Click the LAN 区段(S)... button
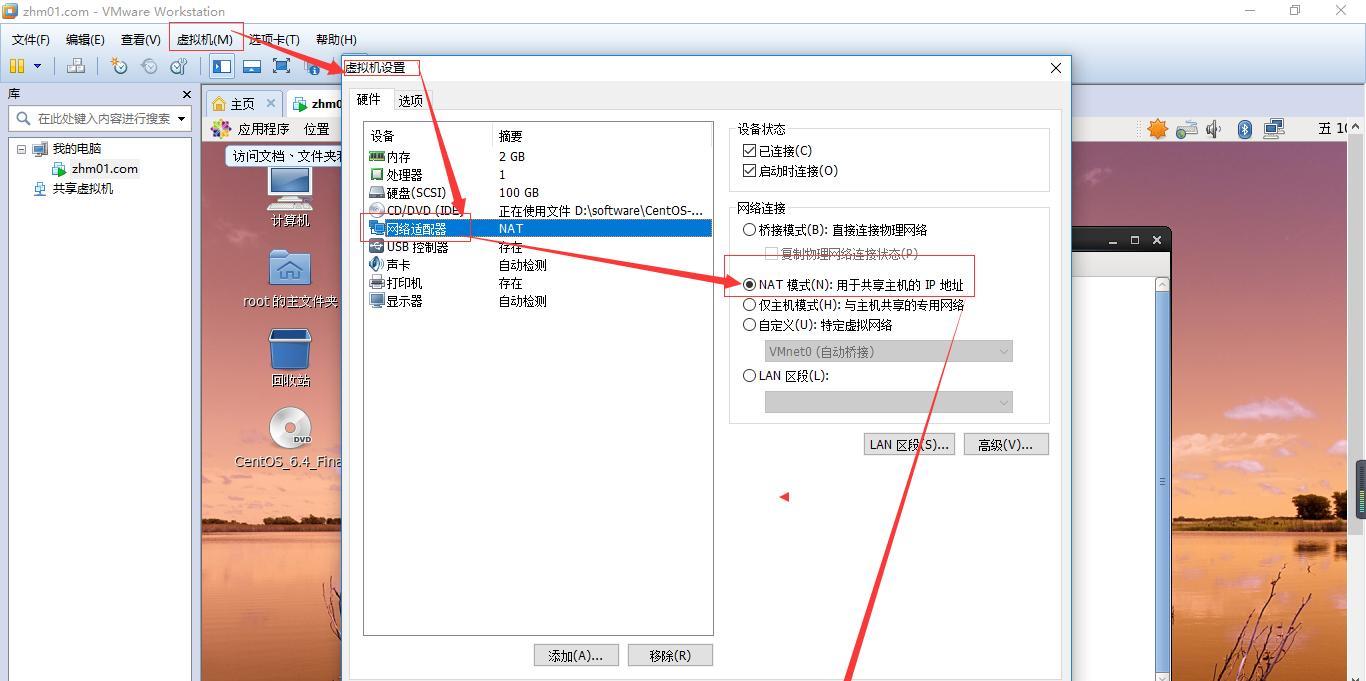This screenshot has height=681, width=1366. pos(909,444)
